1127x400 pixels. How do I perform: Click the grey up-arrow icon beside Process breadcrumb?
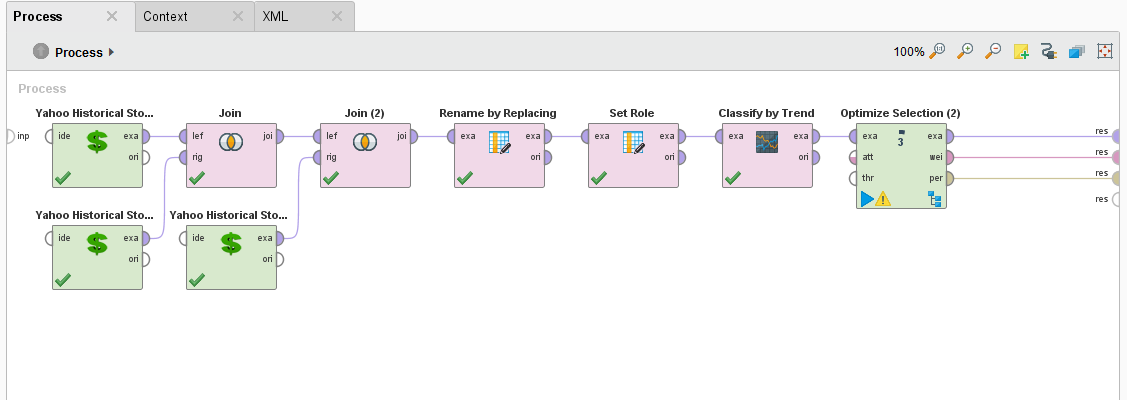coord(41,52)
